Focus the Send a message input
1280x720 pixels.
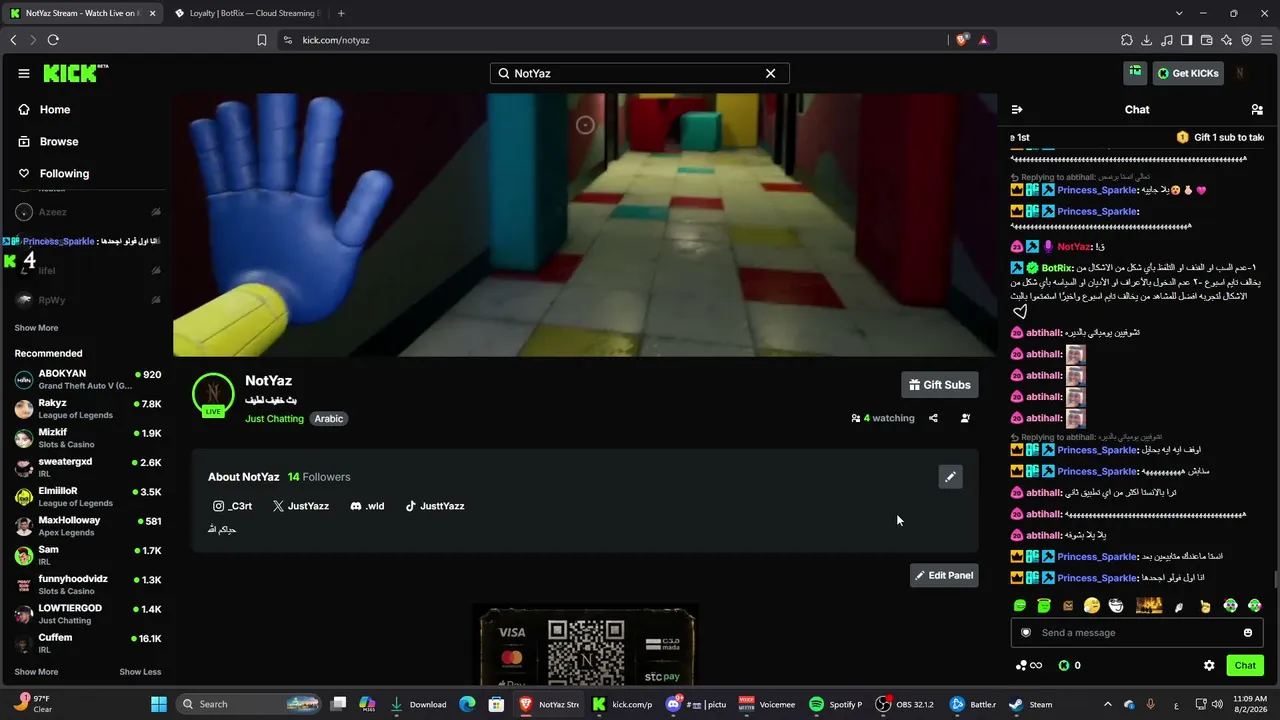tap(1135, 633)
